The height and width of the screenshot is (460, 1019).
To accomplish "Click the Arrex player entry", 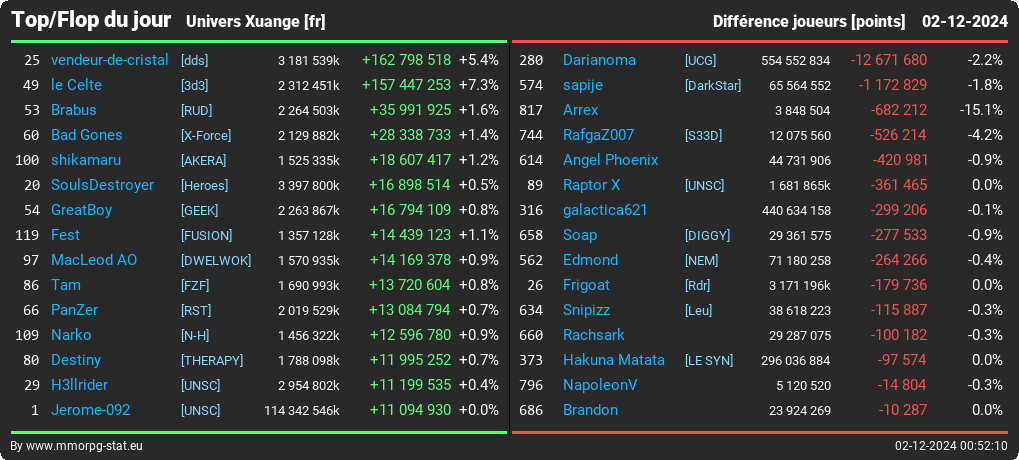I will [x=580, y=110].
